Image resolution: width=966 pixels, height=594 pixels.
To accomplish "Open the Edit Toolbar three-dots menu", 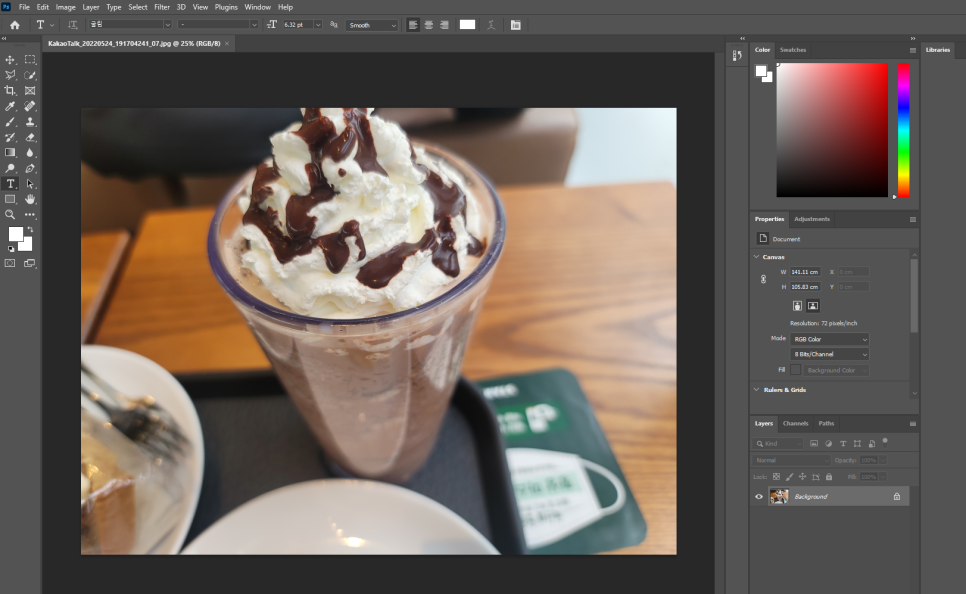I will click(30, 214).
